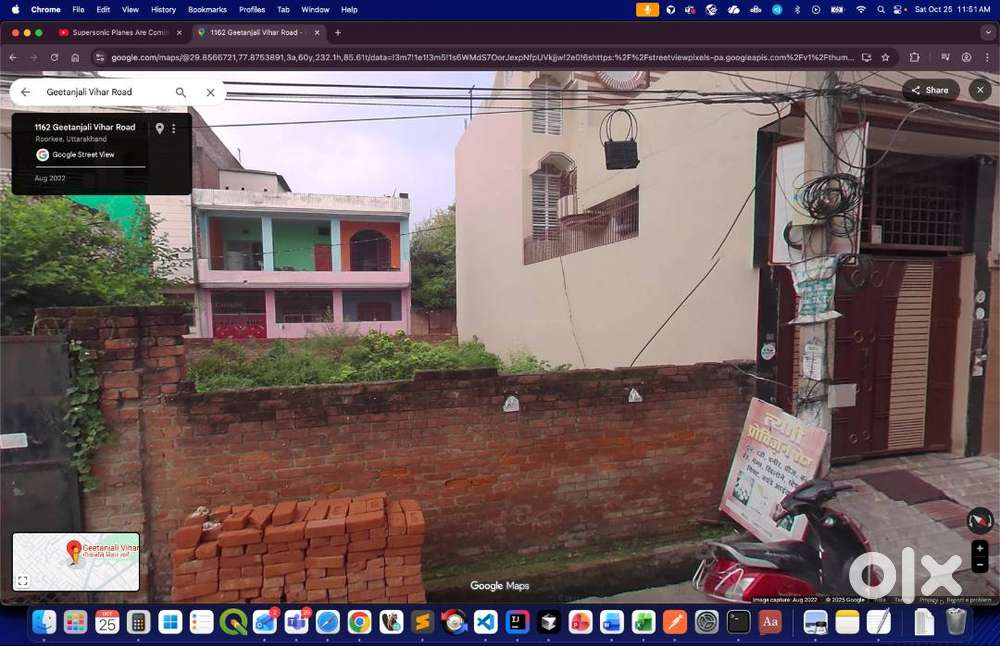Image resolution: width=1000 pixels, height=646 pixels.
Task: Click the Report a problem link
Action: coord(969,600)
